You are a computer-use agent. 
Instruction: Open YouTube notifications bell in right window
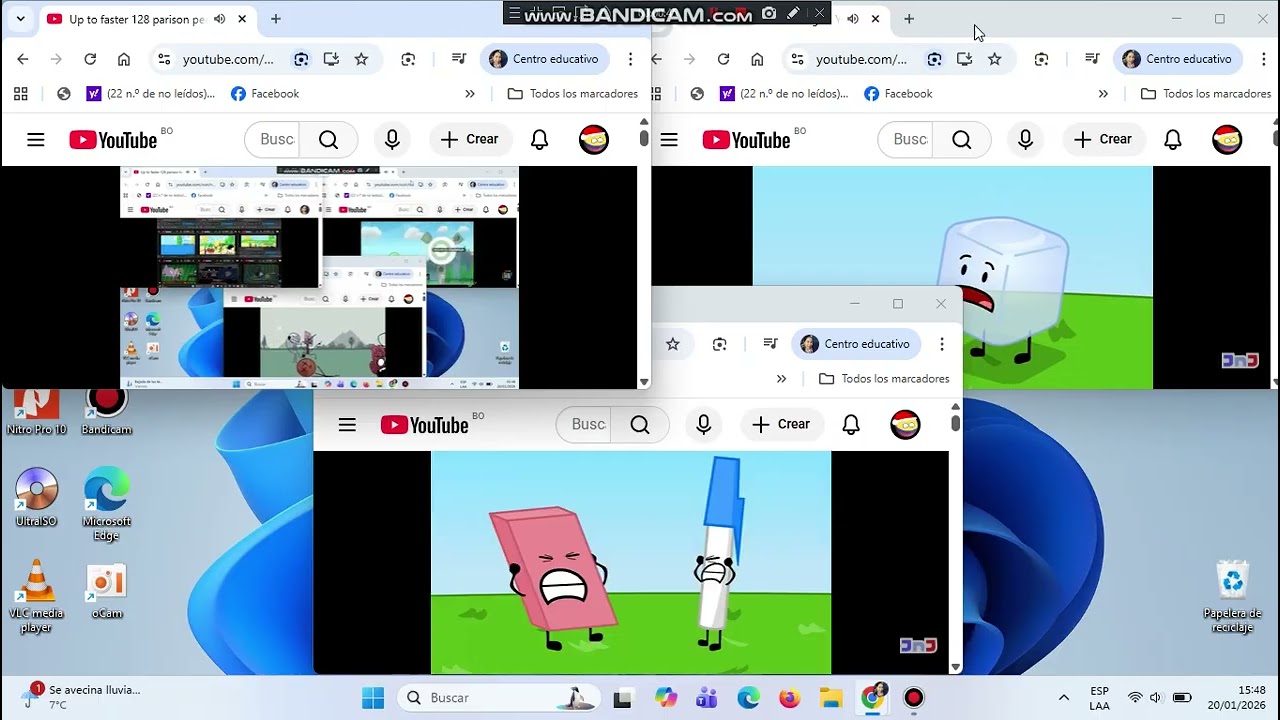(x=1173, y=140)
